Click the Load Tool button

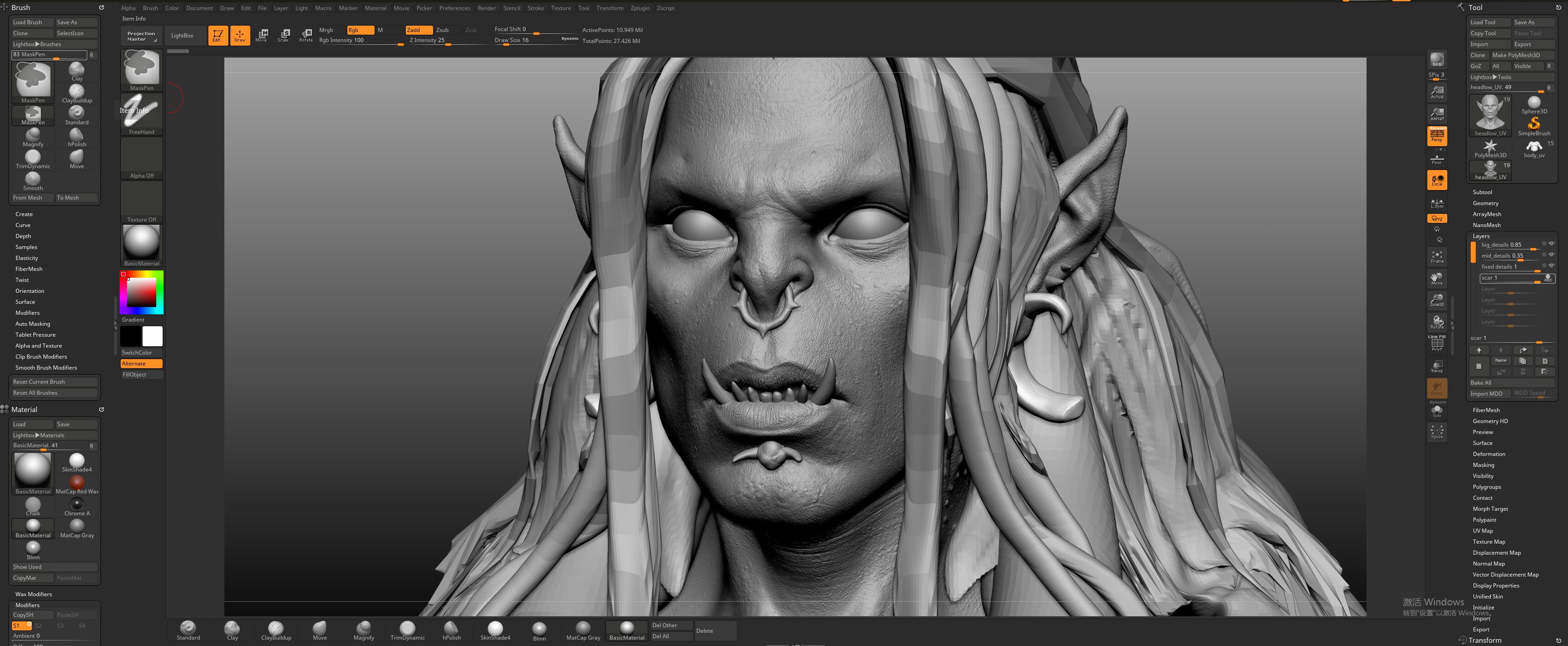tap(1489, 22)
